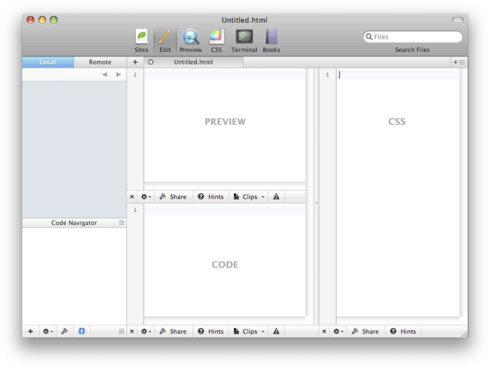Open the code pane gear menu
The width and height of the screenshot is (490, 368).
(146, 331)
